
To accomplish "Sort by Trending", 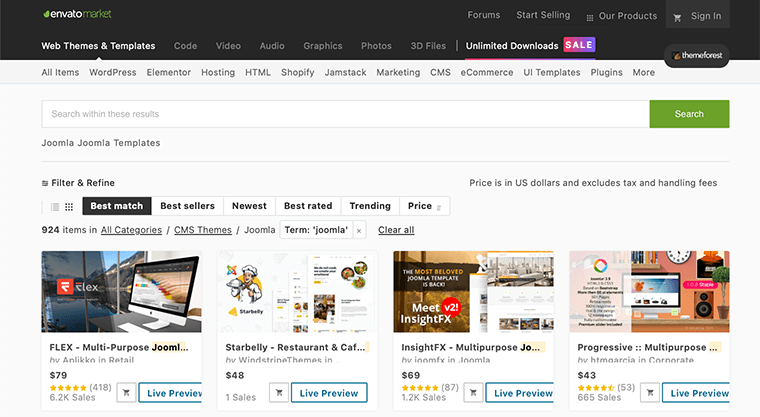I will (370, 206).
